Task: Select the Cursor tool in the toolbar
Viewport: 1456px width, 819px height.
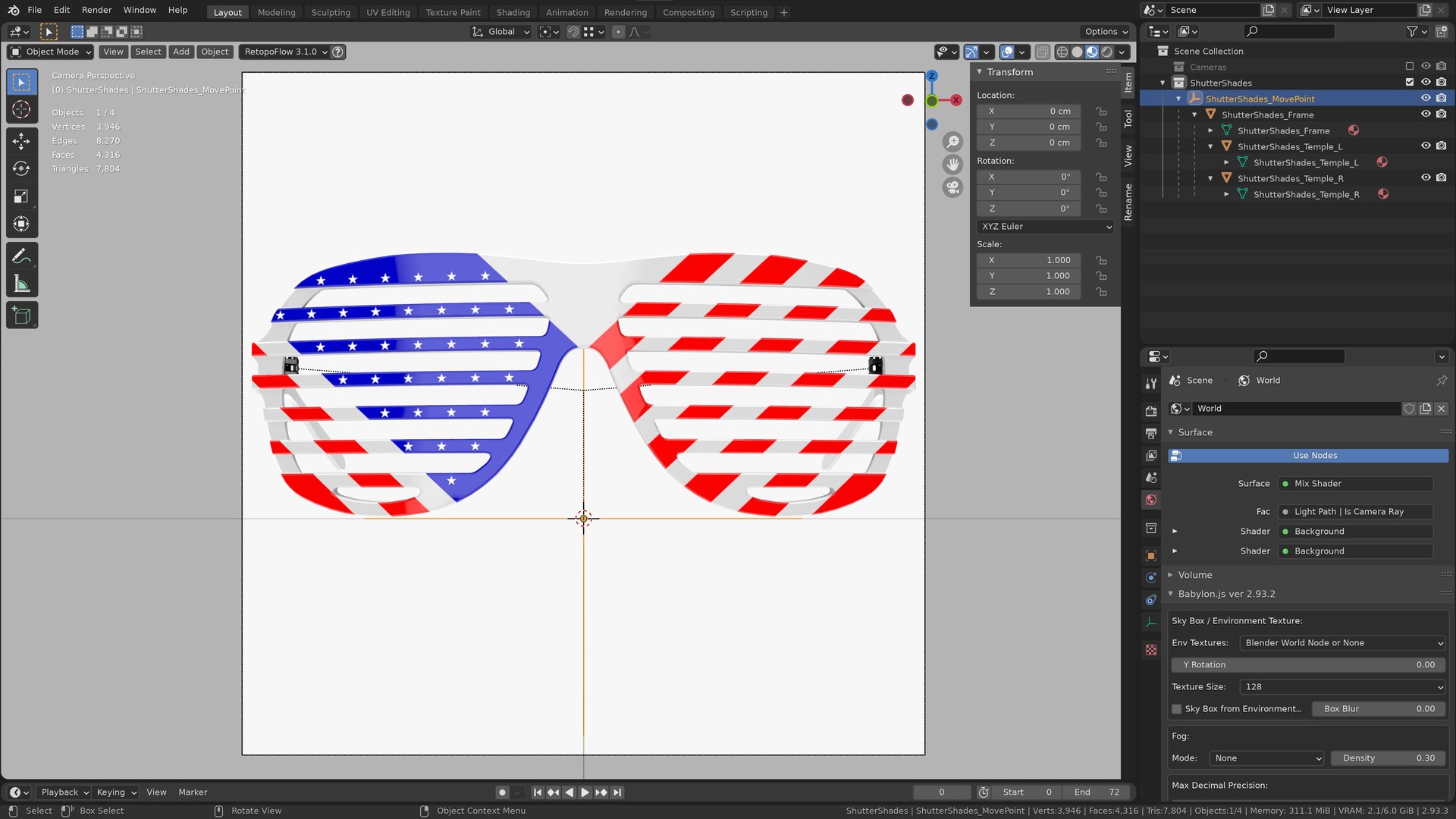Action: pyautogui.click(x=21, y=109)
